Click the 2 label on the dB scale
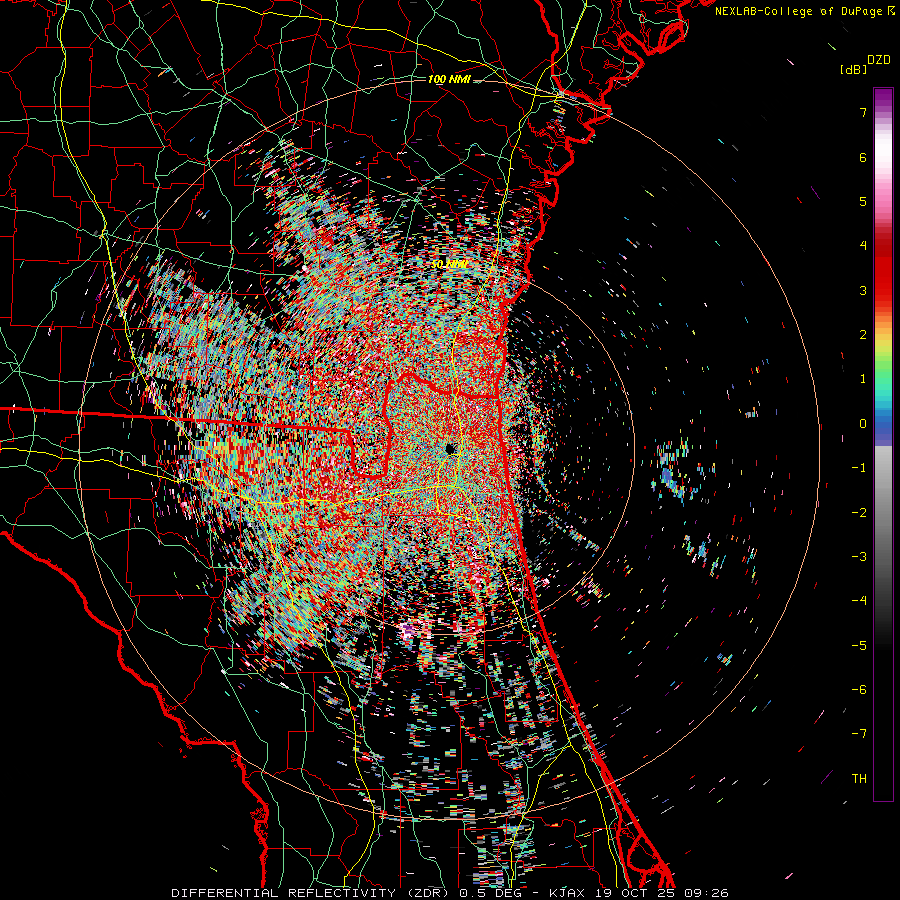The height and width of the screenshot is (900, 900). (x=863, y=335)
